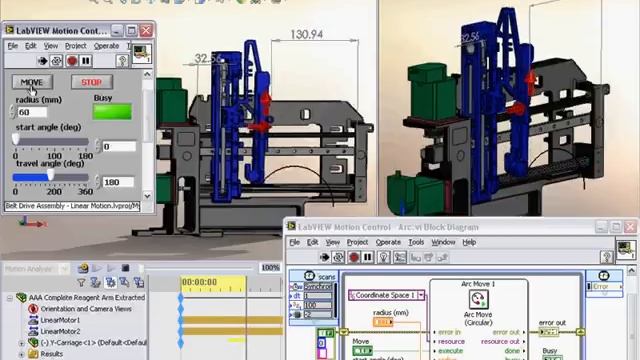The width and height of the screenshot is (640, 360).
Task: Open the Coordinate Space 1 dropdown
Action: 421,295
